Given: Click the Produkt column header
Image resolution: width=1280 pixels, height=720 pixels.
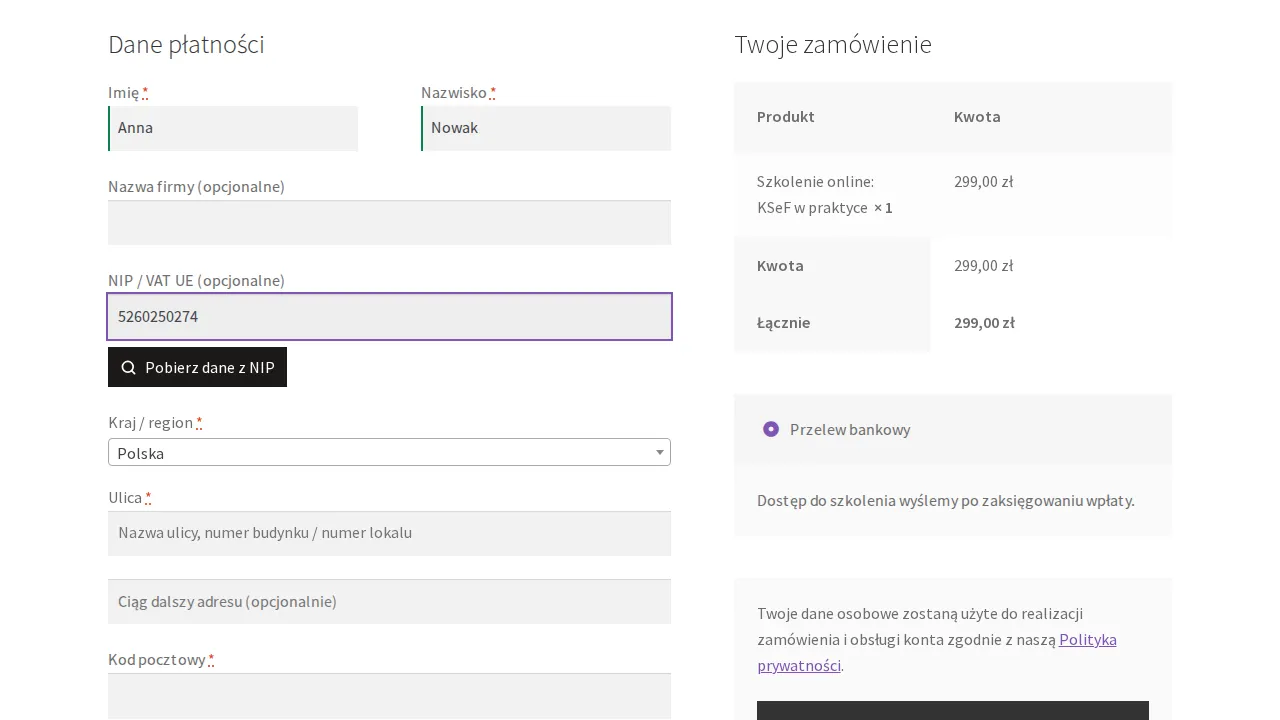Looking at the screenshot, I should pyautogui.click(x=786, y=116).
